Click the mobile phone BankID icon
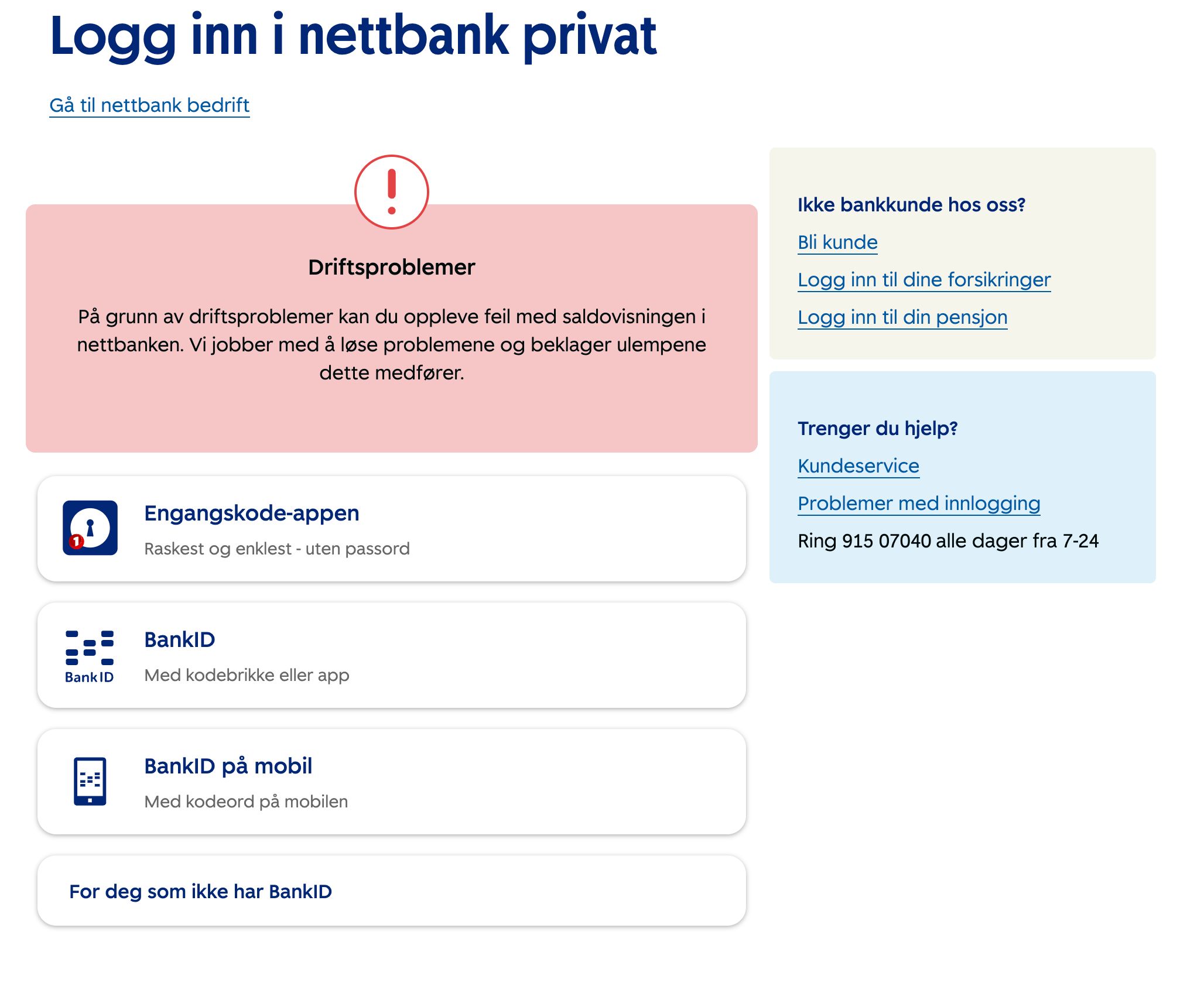This screenshot has height=986, width=1204. click(x=90, y=782)
